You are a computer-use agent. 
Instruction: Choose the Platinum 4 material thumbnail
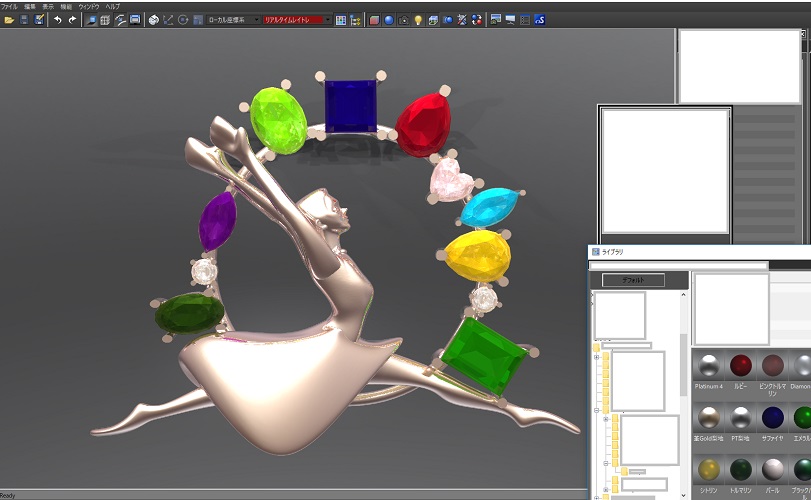click(x=708, y=365)
